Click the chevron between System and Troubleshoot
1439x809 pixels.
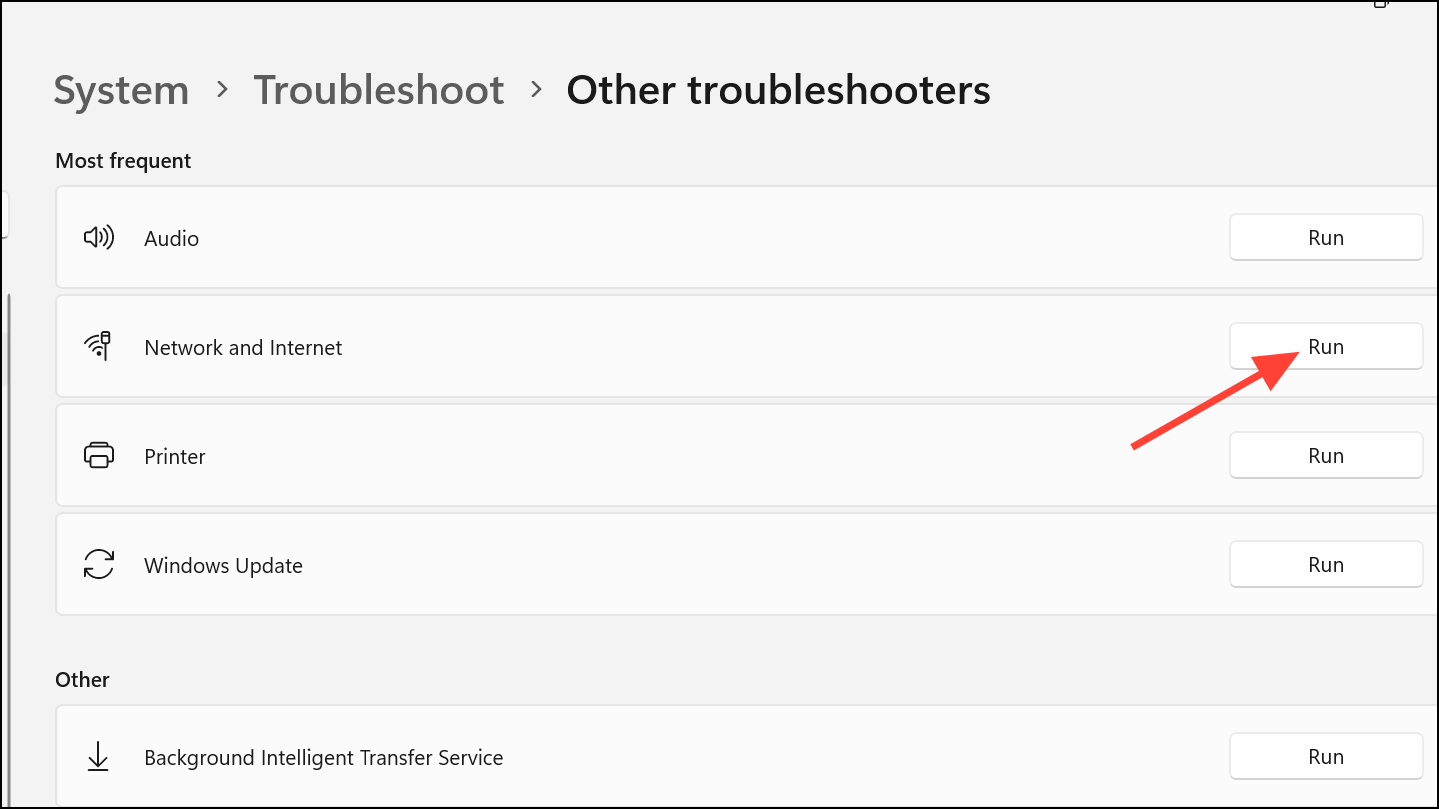pyautogui.click(x=222, y=90)
